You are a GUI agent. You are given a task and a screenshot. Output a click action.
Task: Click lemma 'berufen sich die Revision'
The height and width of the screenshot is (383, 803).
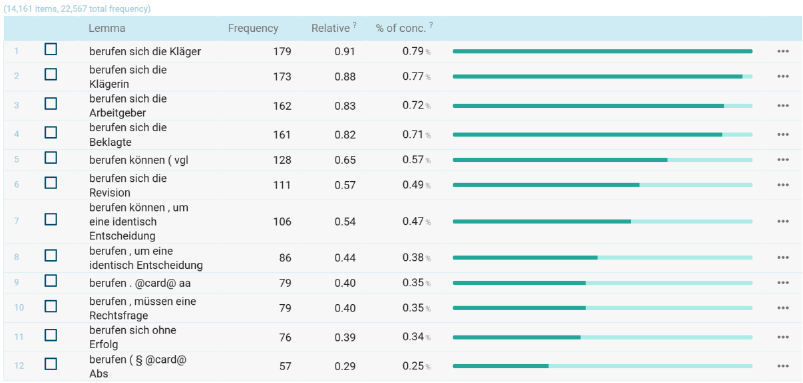pyautogui.click(x=128, y=185)
